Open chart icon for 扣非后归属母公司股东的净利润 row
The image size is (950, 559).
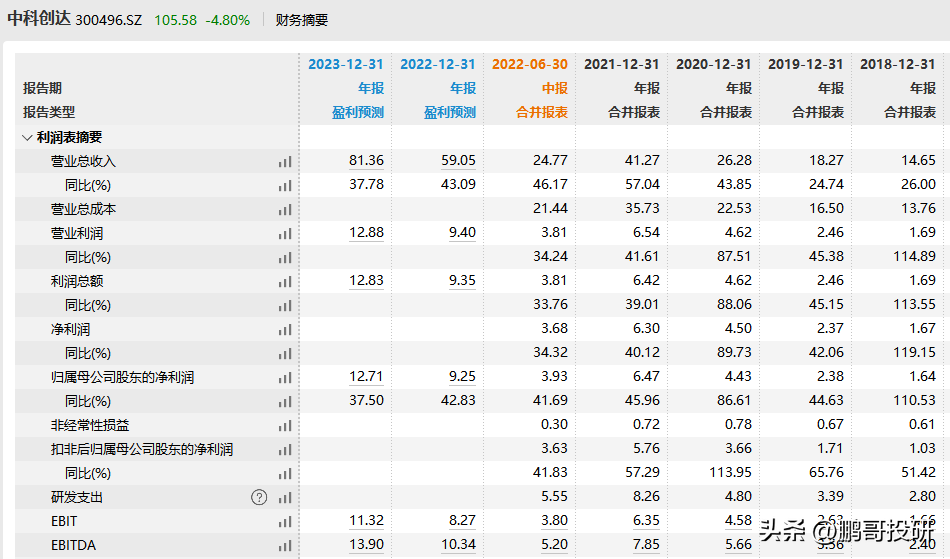point(285,450)
